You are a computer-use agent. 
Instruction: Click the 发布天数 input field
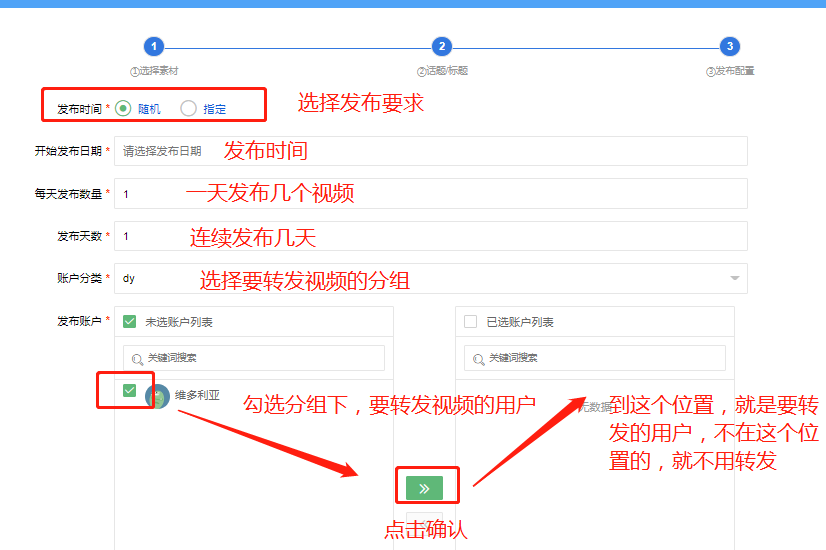pyautogui.click(x=430, y=236)
